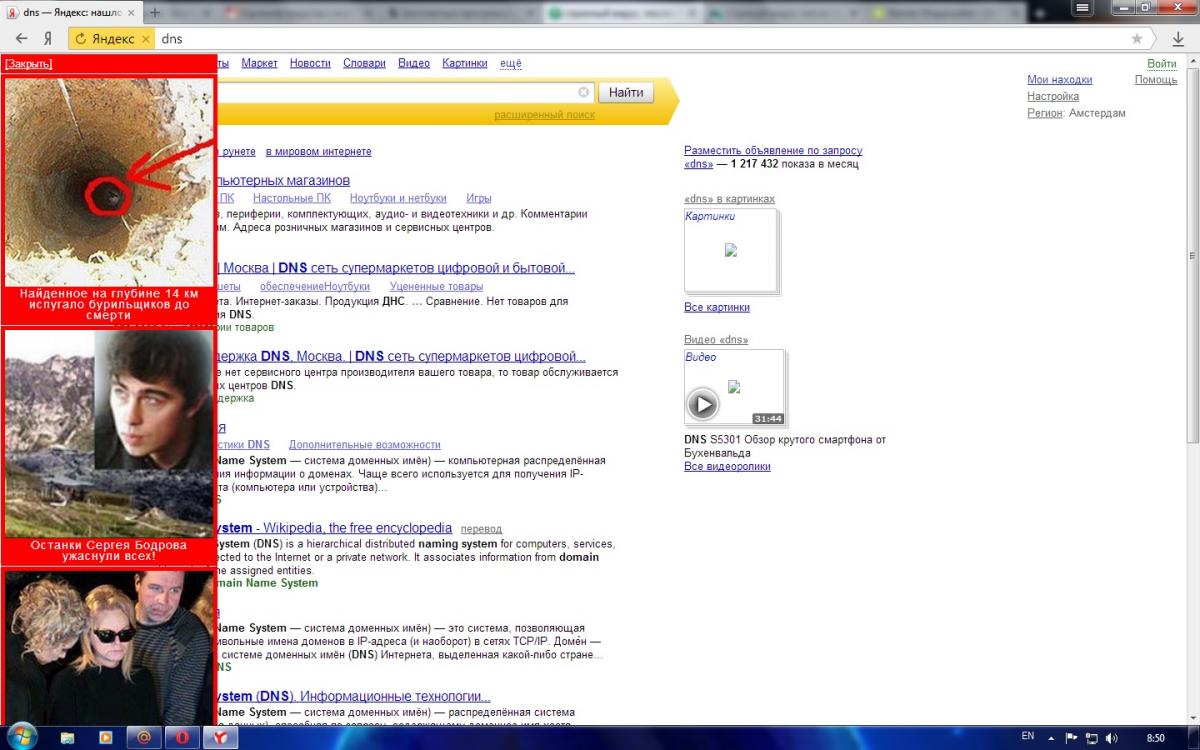Click the browser back arrow
Image resolution: width=1200 pixels, height=750 pixels.
(x=21, y=38)
